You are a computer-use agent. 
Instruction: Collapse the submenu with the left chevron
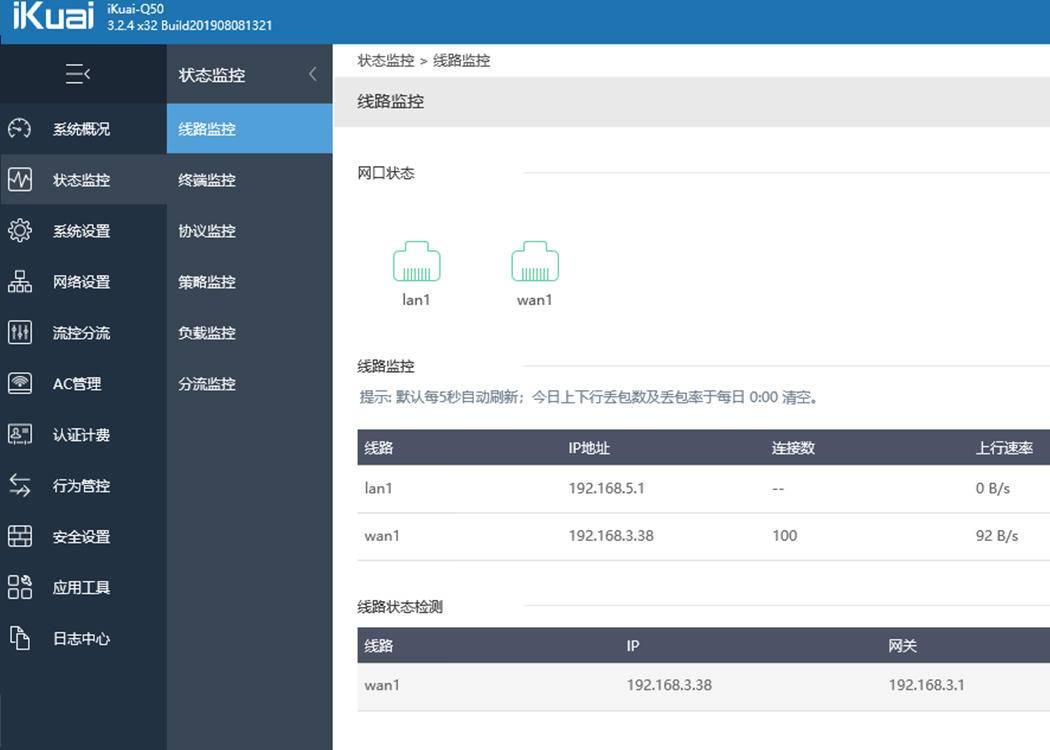(x=311, y=73)
